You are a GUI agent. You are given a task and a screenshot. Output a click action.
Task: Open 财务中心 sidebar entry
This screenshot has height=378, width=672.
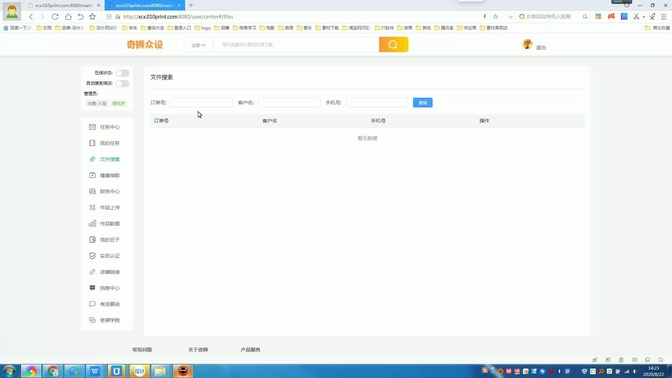pyautogui.click(x=105, y=191)
